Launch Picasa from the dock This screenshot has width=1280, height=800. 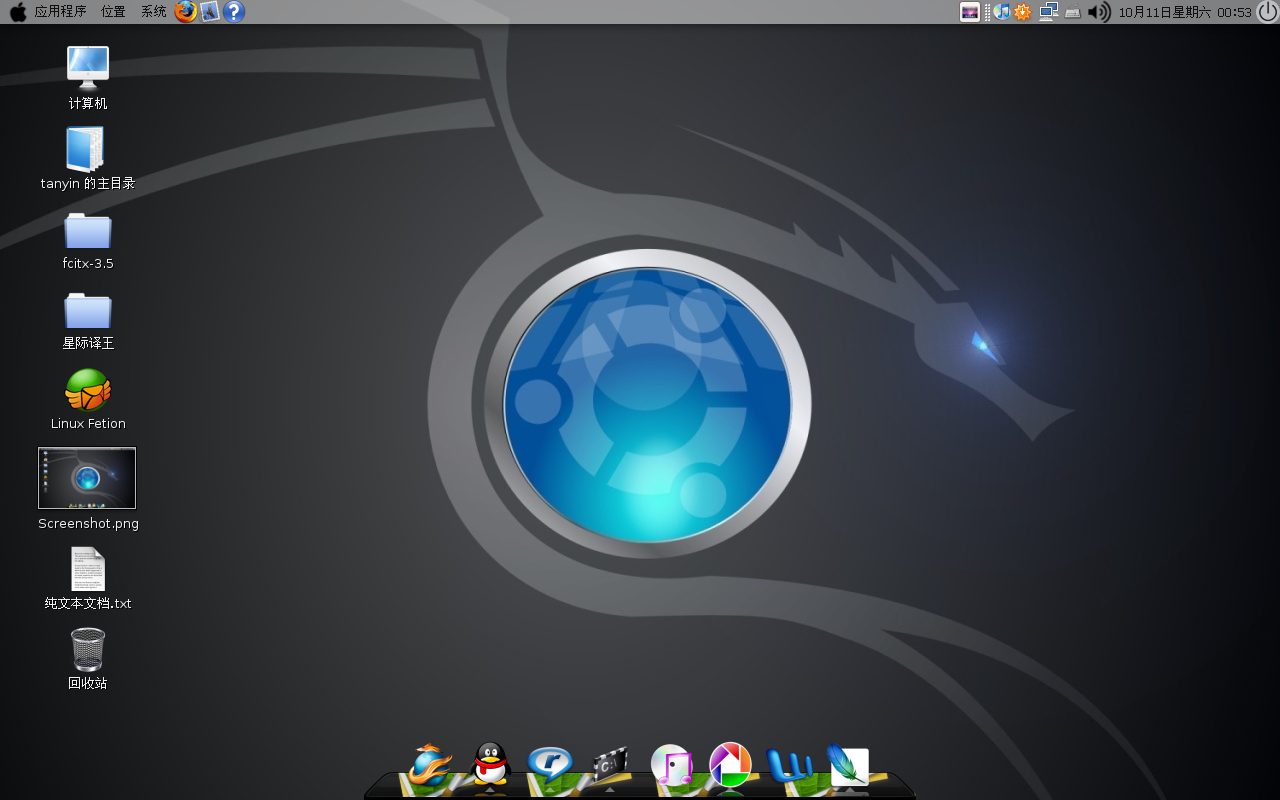[730, 765]
